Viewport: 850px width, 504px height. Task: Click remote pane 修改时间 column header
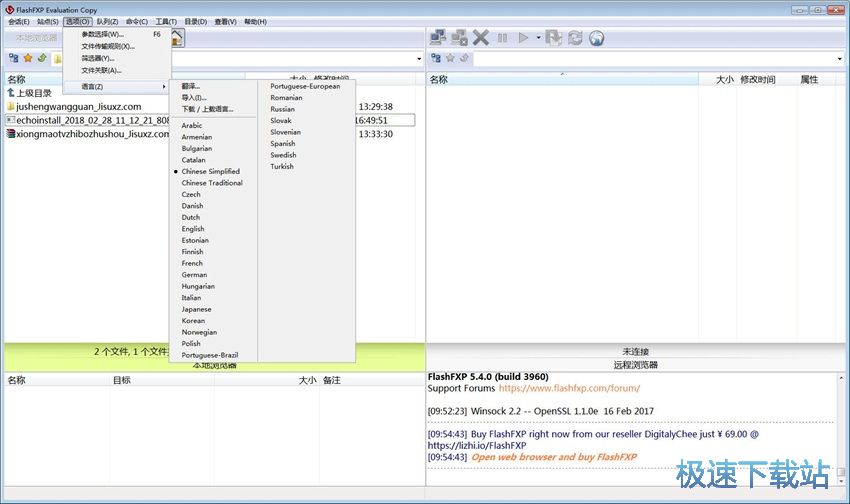[x=757, y=80]
